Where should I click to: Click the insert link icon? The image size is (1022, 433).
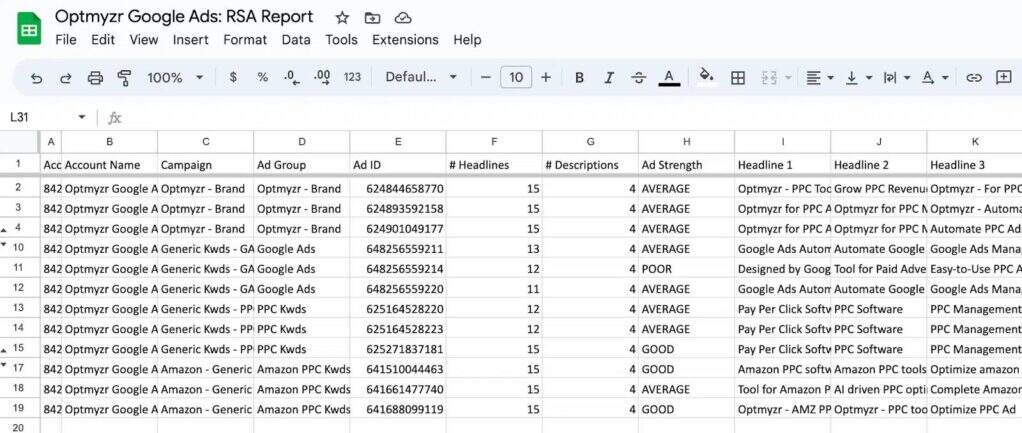click(973, 78)
